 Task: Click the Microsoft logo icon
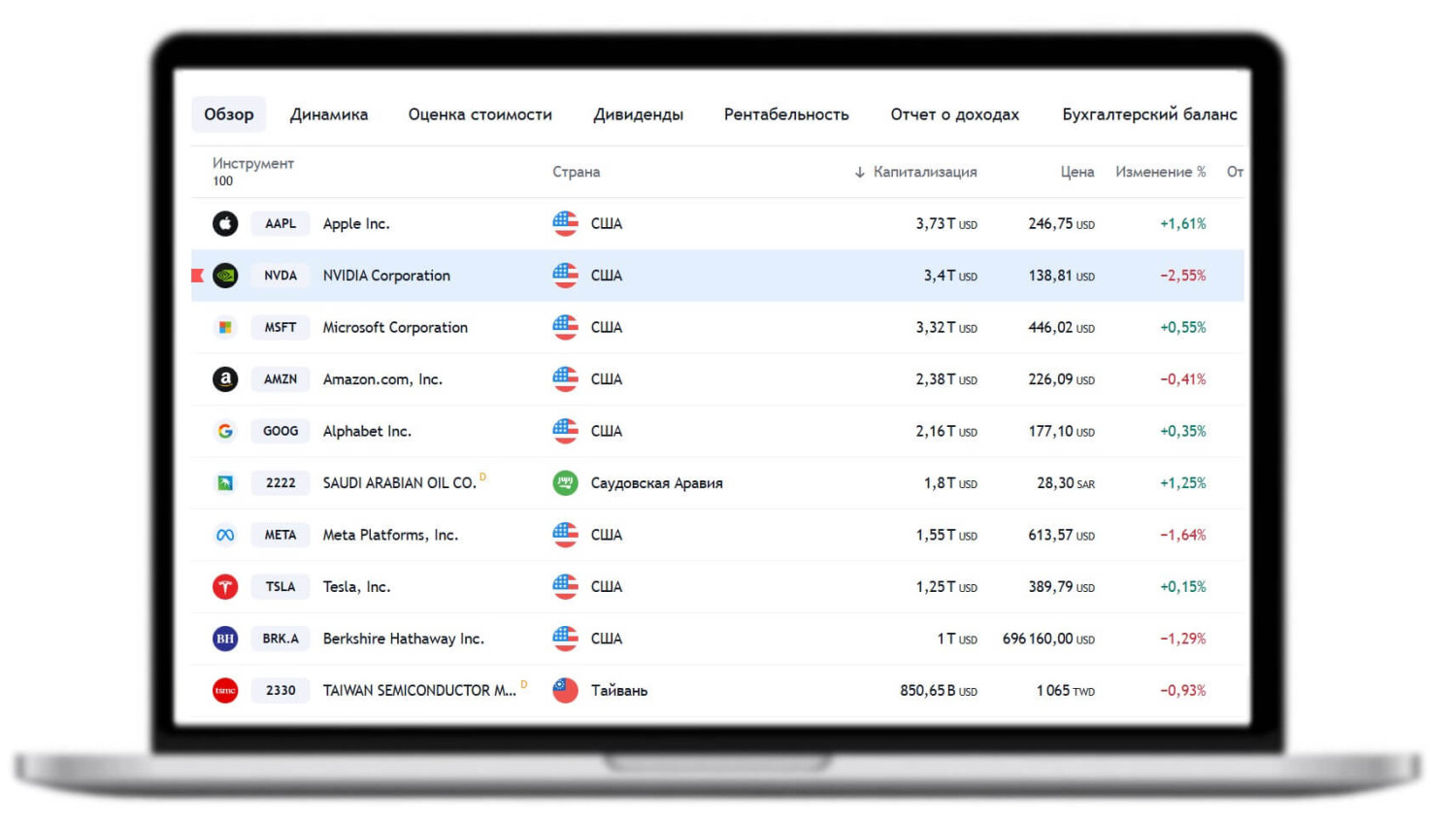click(225, 328)
